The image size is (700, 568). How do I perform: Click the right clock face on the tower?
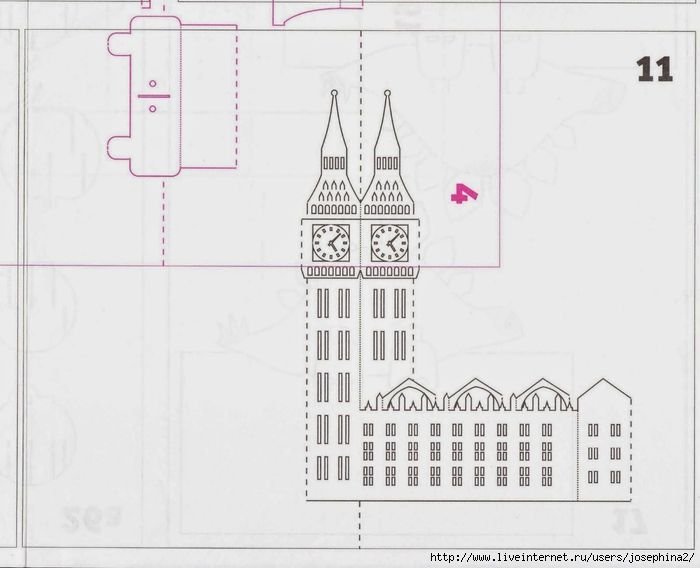389,242
